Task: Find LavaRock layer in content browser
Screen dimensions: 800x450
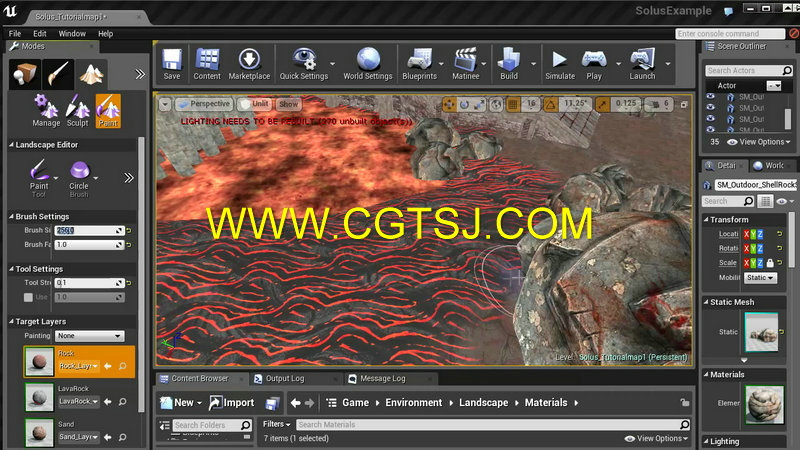Action: pos(122,402)
